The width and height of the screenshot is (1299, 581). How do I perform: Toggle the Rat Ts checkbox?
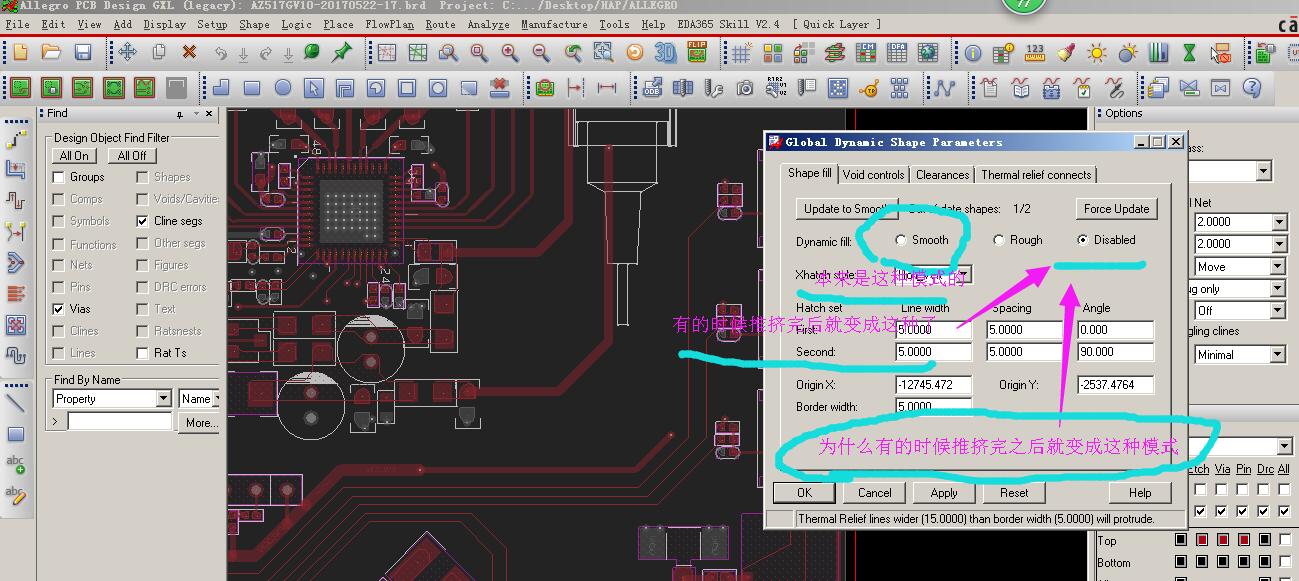143,353
